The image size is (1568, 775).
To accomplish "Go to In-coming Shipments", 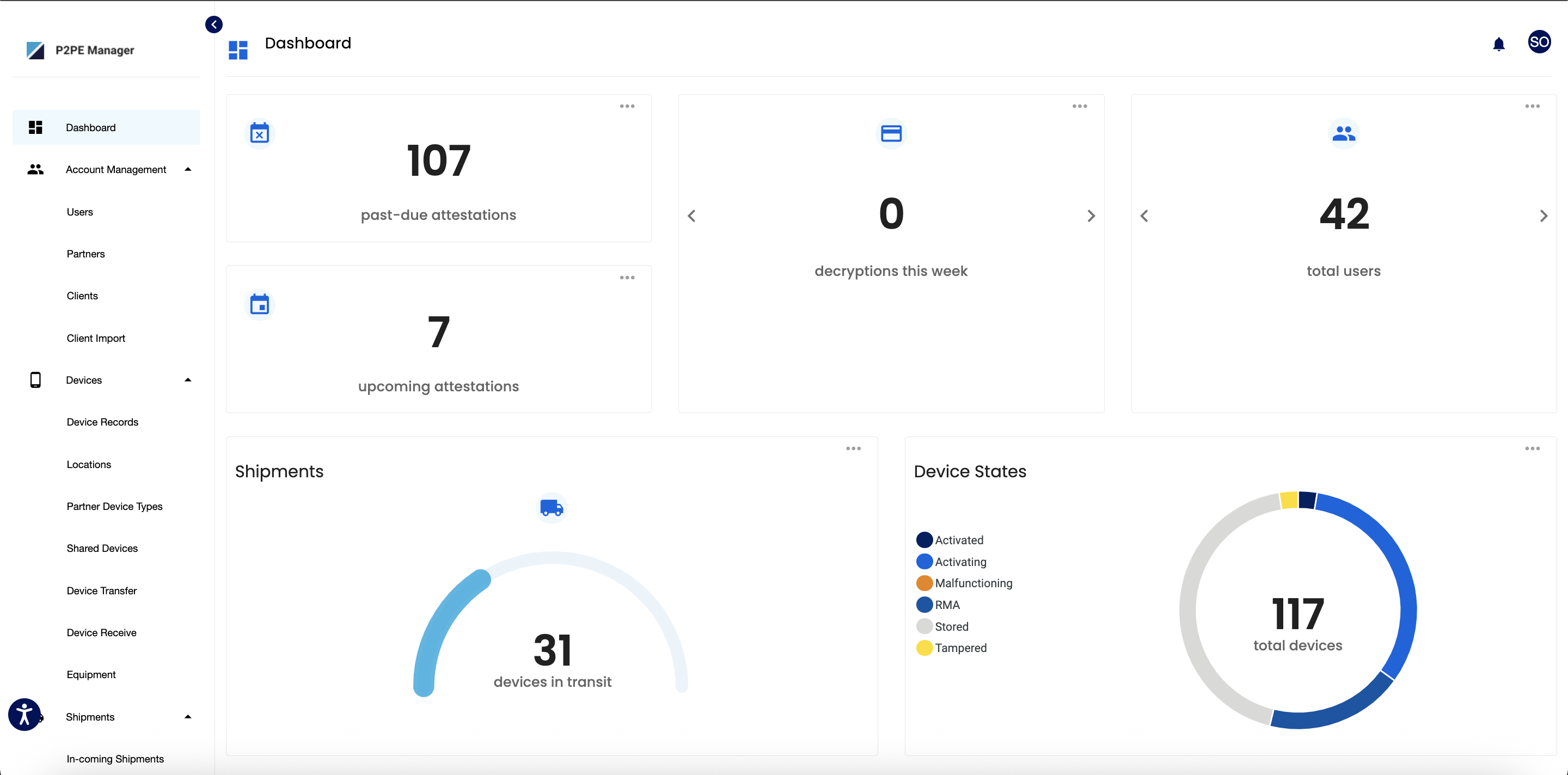I will point(115,759).
